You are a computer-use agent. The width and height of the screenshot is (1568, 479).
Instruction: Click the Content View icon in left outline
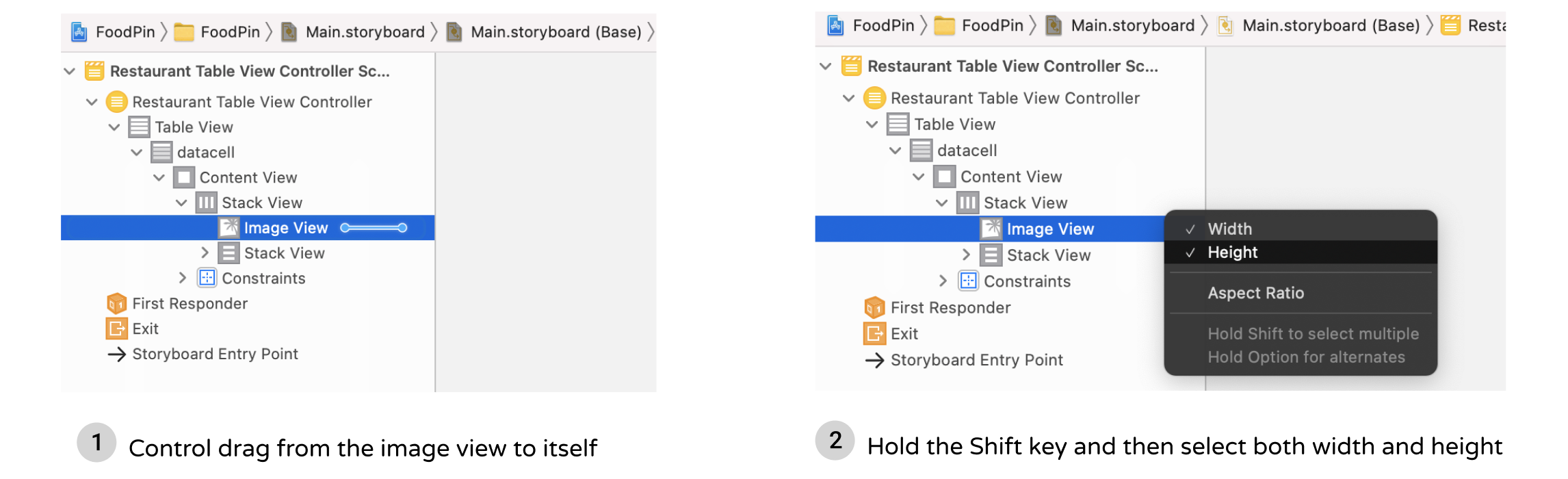point(184,178)
